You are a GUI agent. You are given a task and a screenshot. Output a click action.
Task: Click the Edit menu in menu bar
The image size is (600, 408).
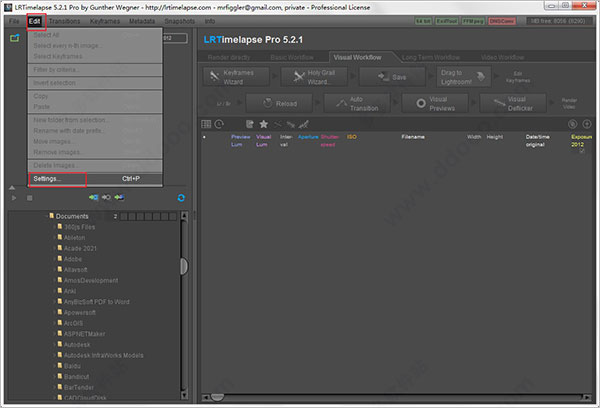coord(34,21)
